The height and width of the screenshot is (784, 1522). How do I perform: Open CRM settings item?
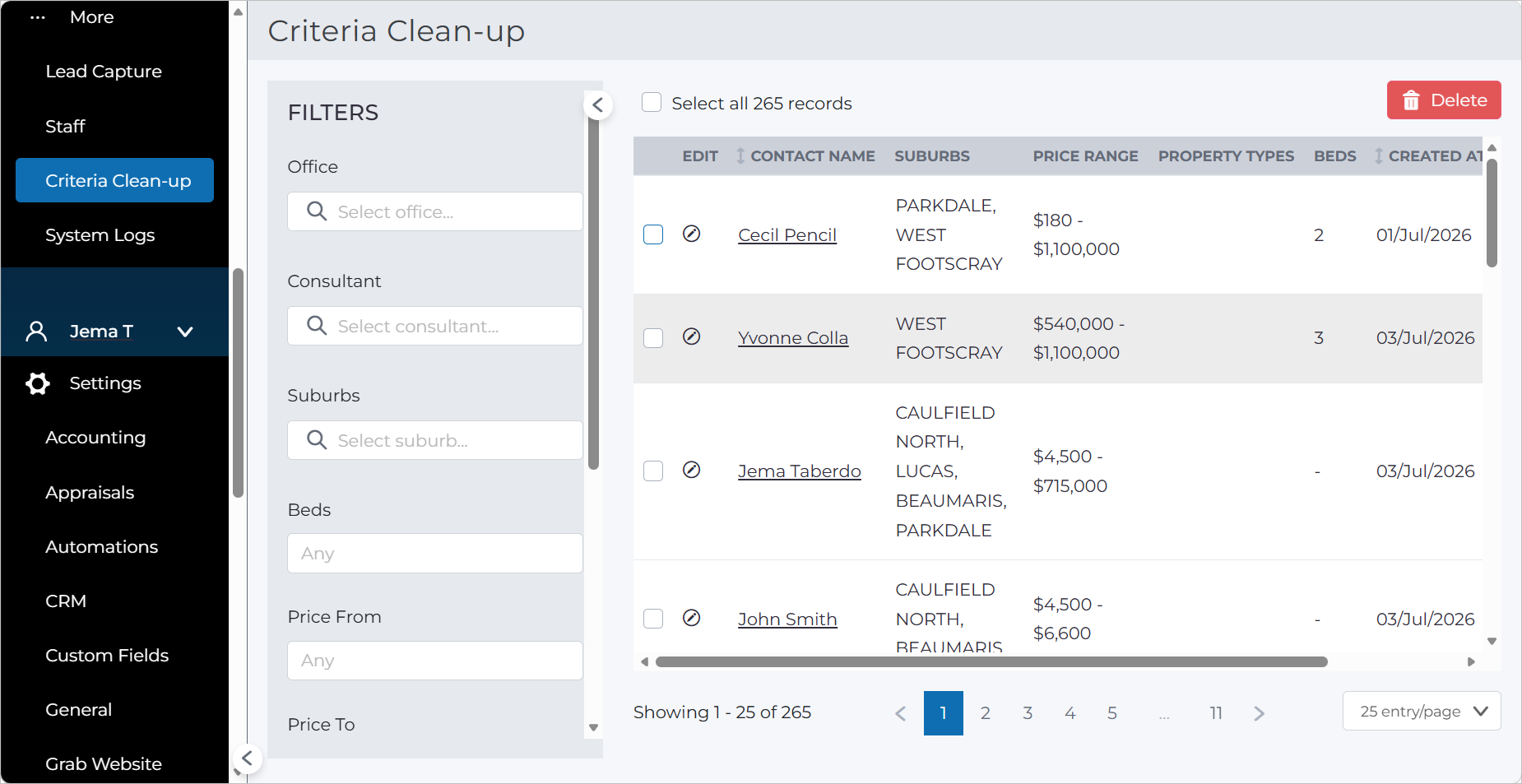pyautogui.click(x=66, y=601)
